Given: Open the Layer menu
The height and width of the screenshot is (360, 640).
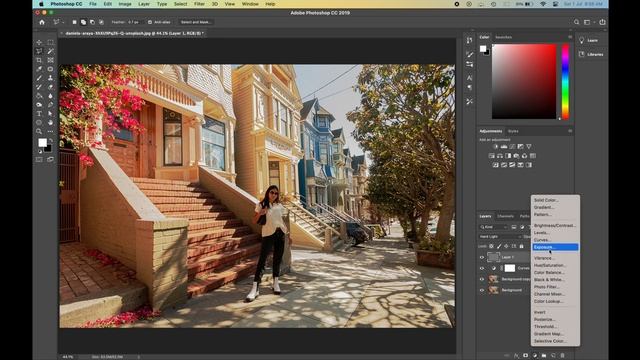Looking at the screenshot, I should coord(144,4).
